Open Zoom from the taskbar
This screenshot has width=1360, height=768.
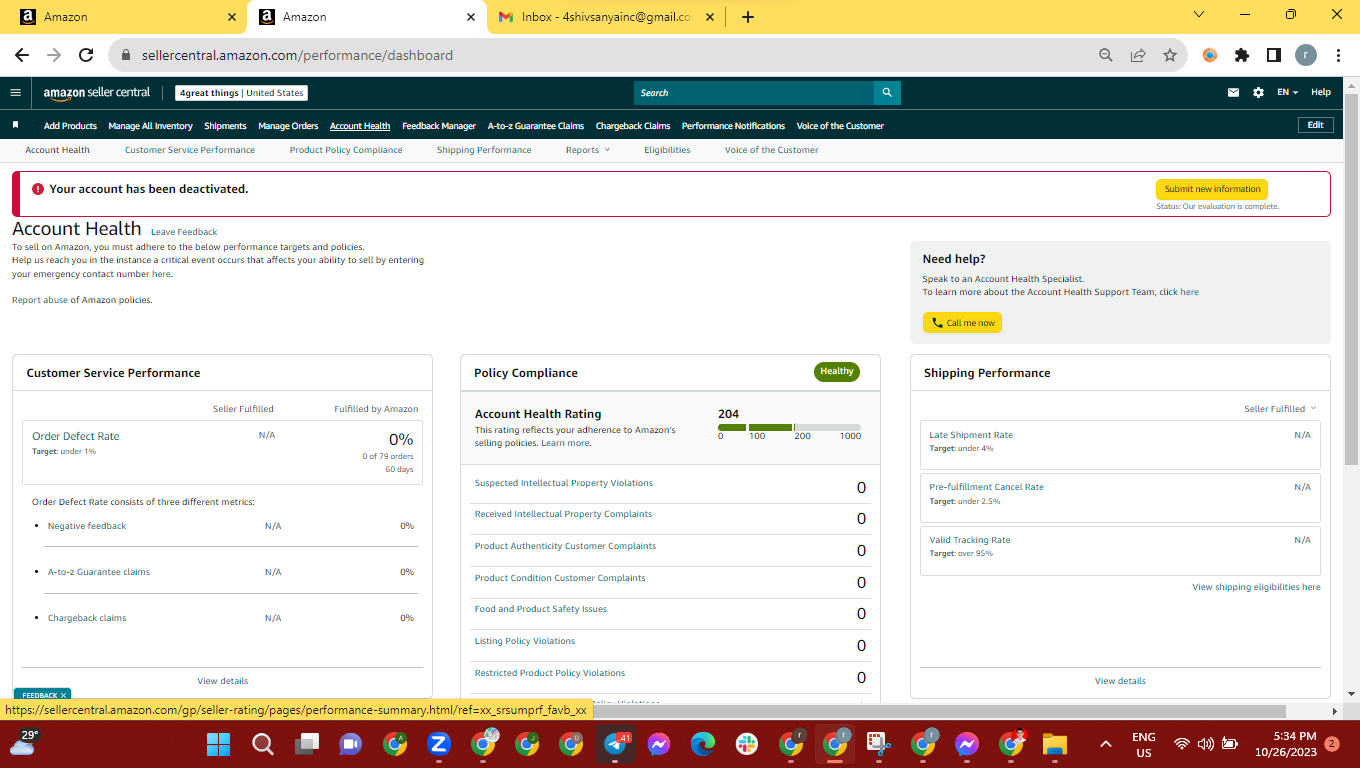(x=438, y=744)
